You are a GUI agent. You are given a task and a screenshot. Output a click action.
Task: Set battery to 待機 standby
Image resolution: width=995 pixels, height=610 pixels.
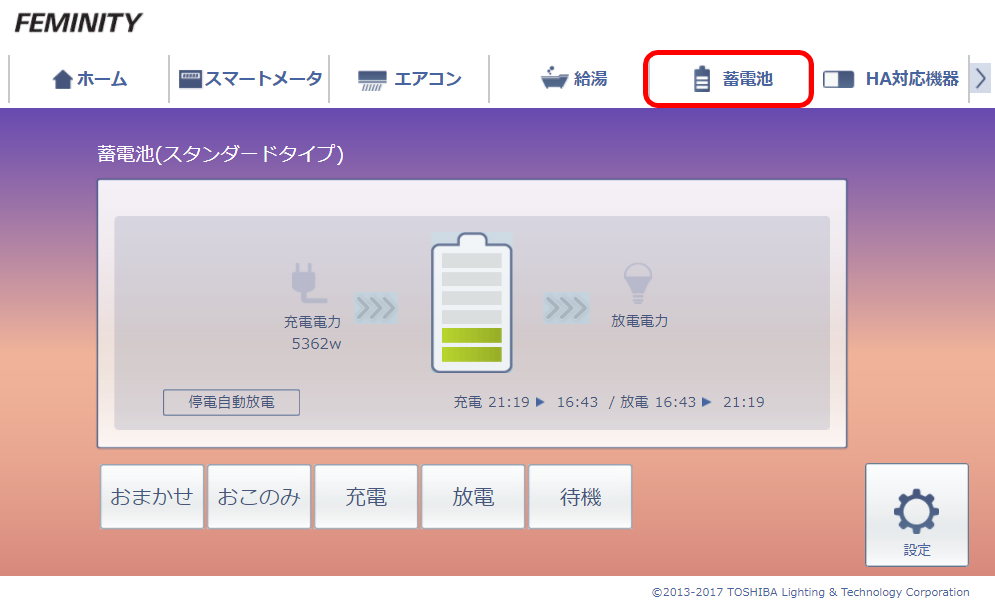(x=580, y=497)
